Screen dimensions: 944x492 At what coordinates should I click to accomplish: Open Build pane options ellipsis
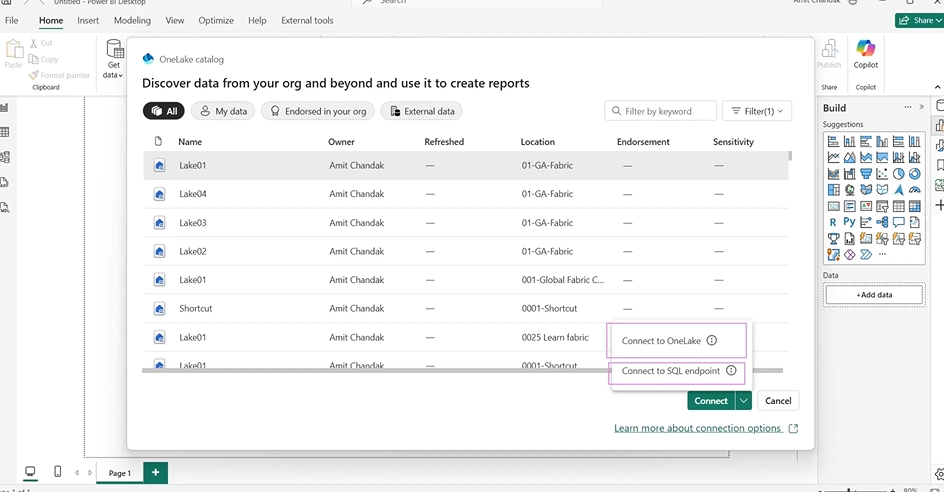click(907, 107)
